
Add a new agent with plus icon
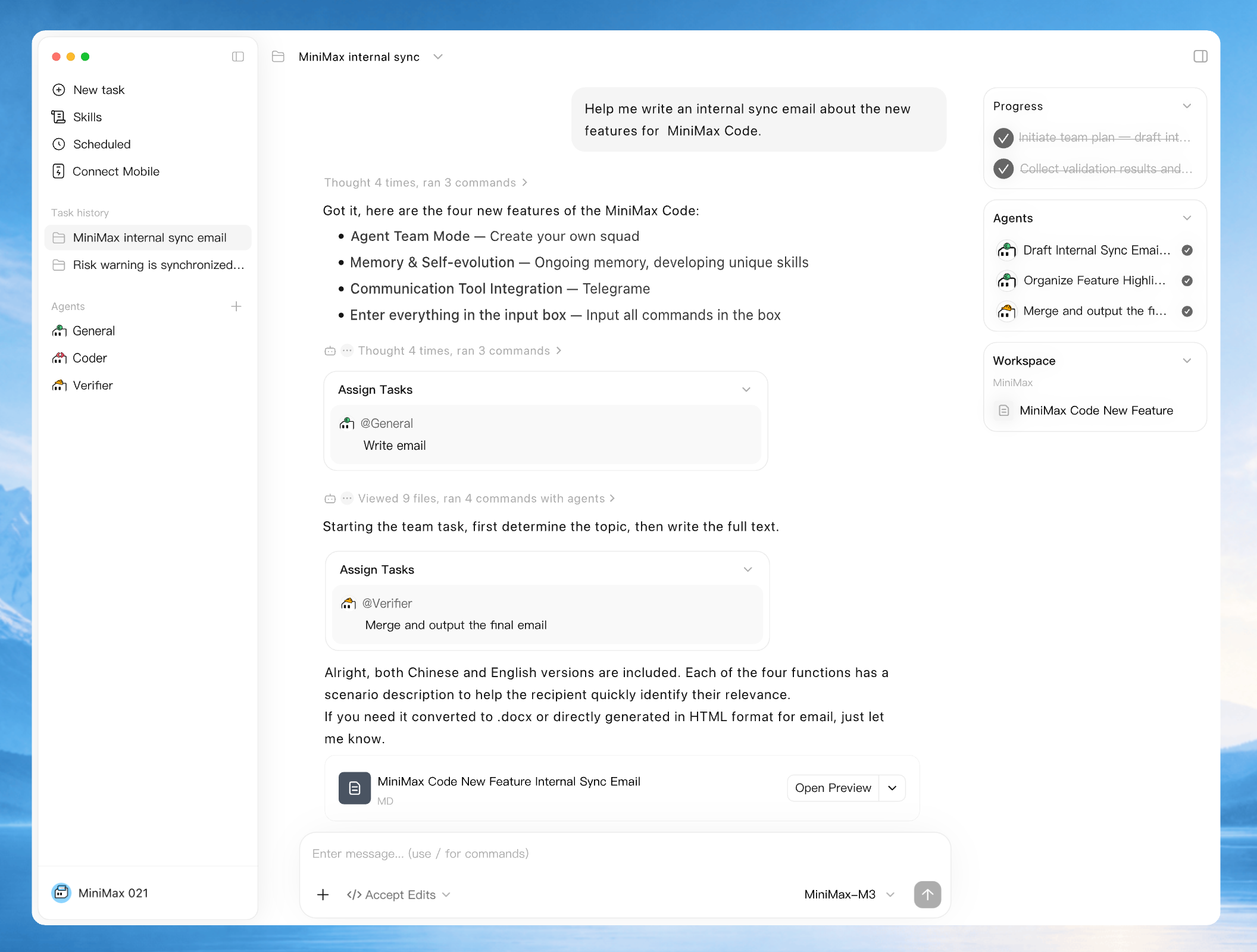click(x=236, y=306)
